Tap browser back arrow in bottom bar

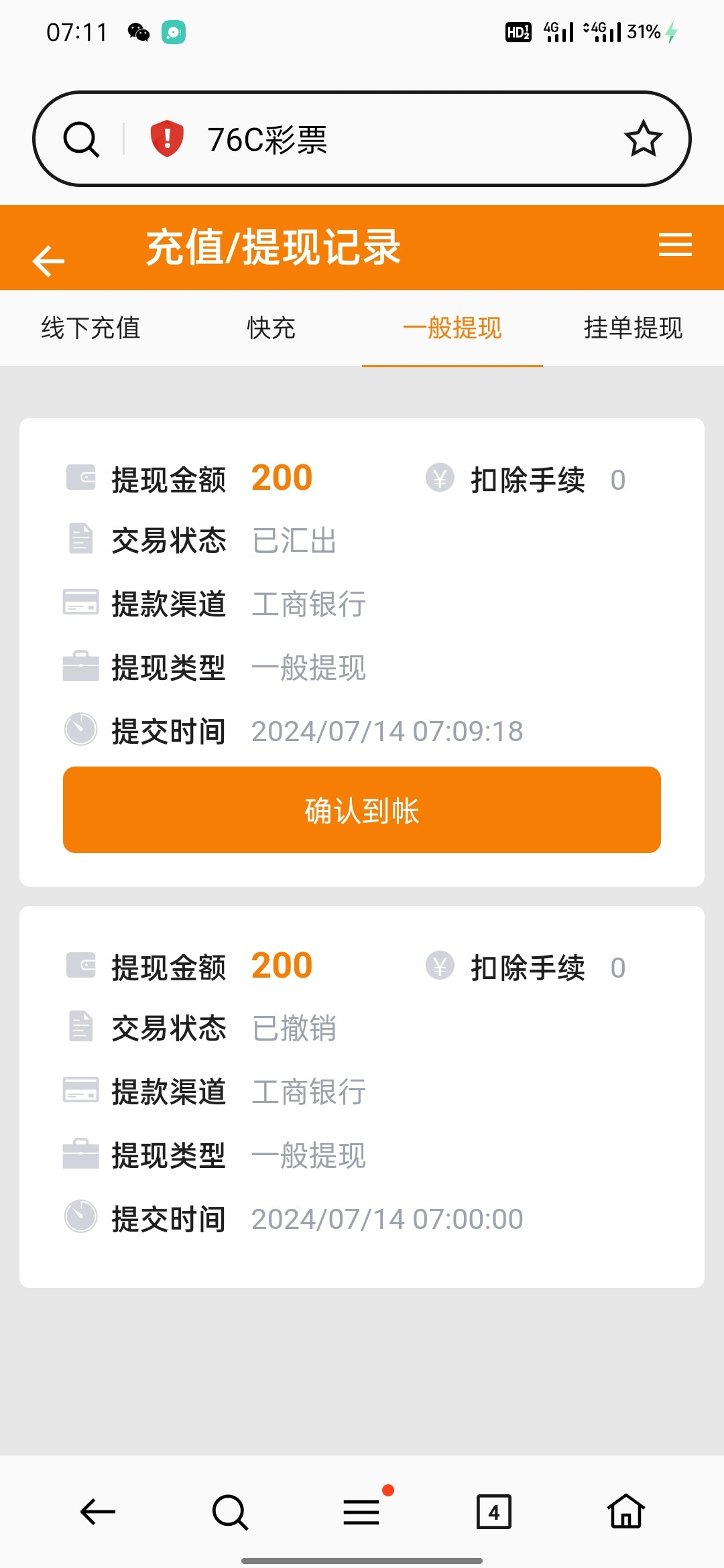tap(98, 1512)
